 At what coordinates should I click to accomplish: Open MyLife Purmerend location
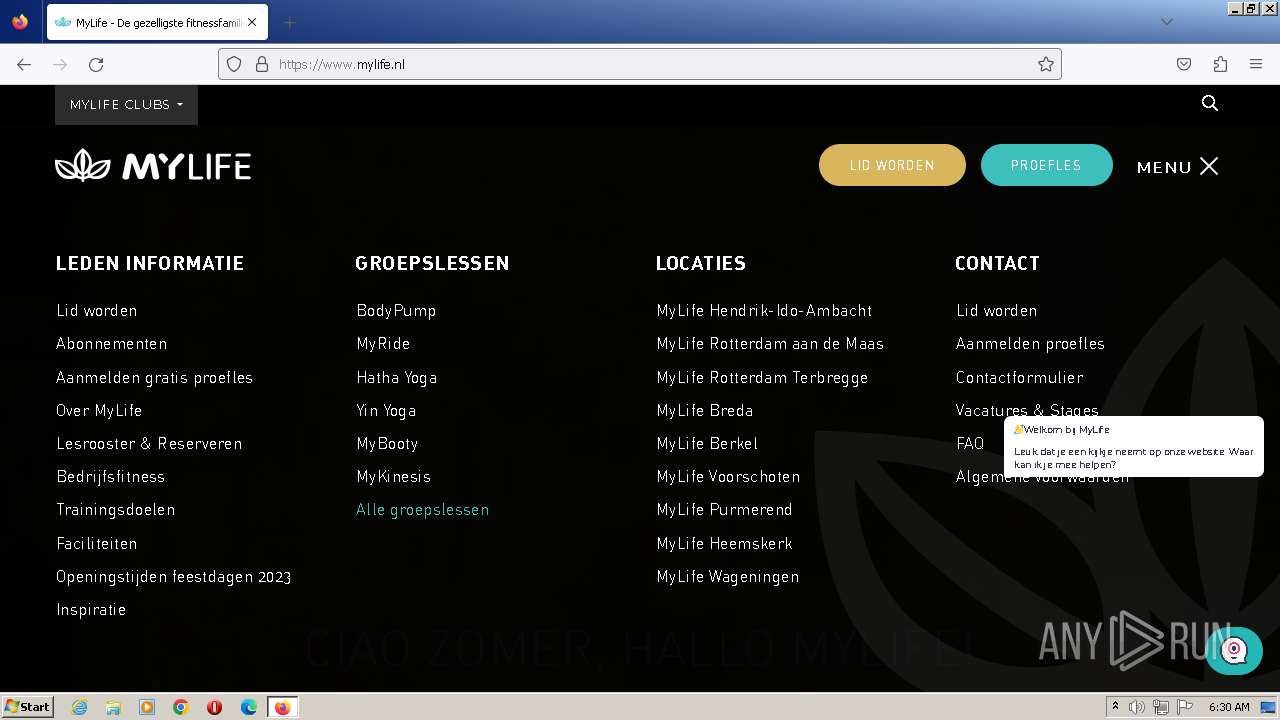pos(724,510)
